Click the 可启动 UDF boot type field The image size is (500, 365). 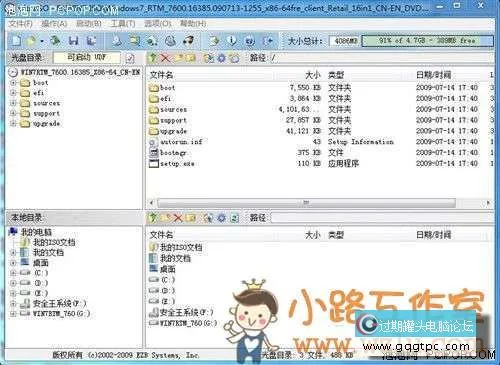[x=87, y=57]
